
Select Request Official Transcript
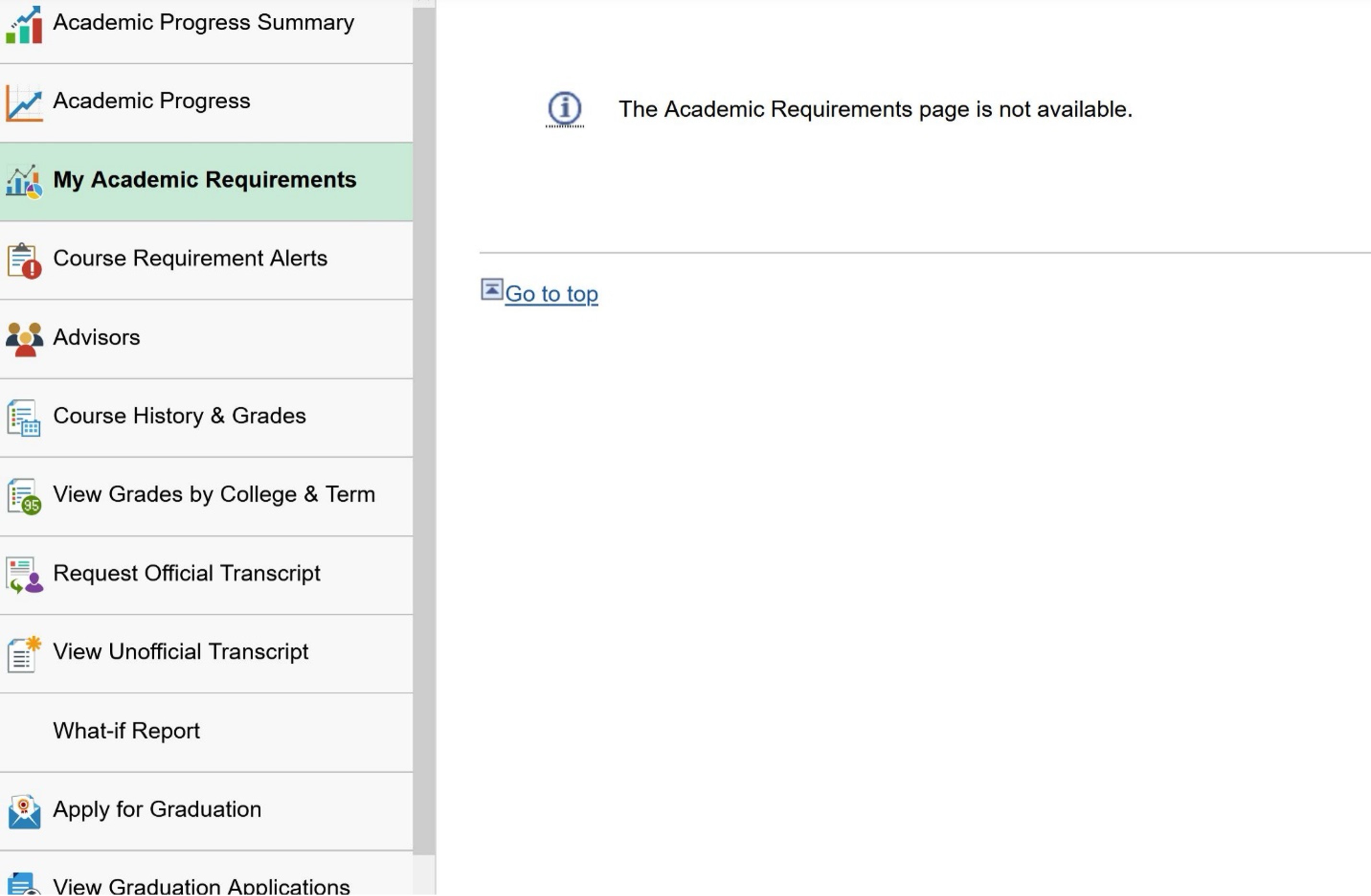pyautogui.click(x=206, y=576)
